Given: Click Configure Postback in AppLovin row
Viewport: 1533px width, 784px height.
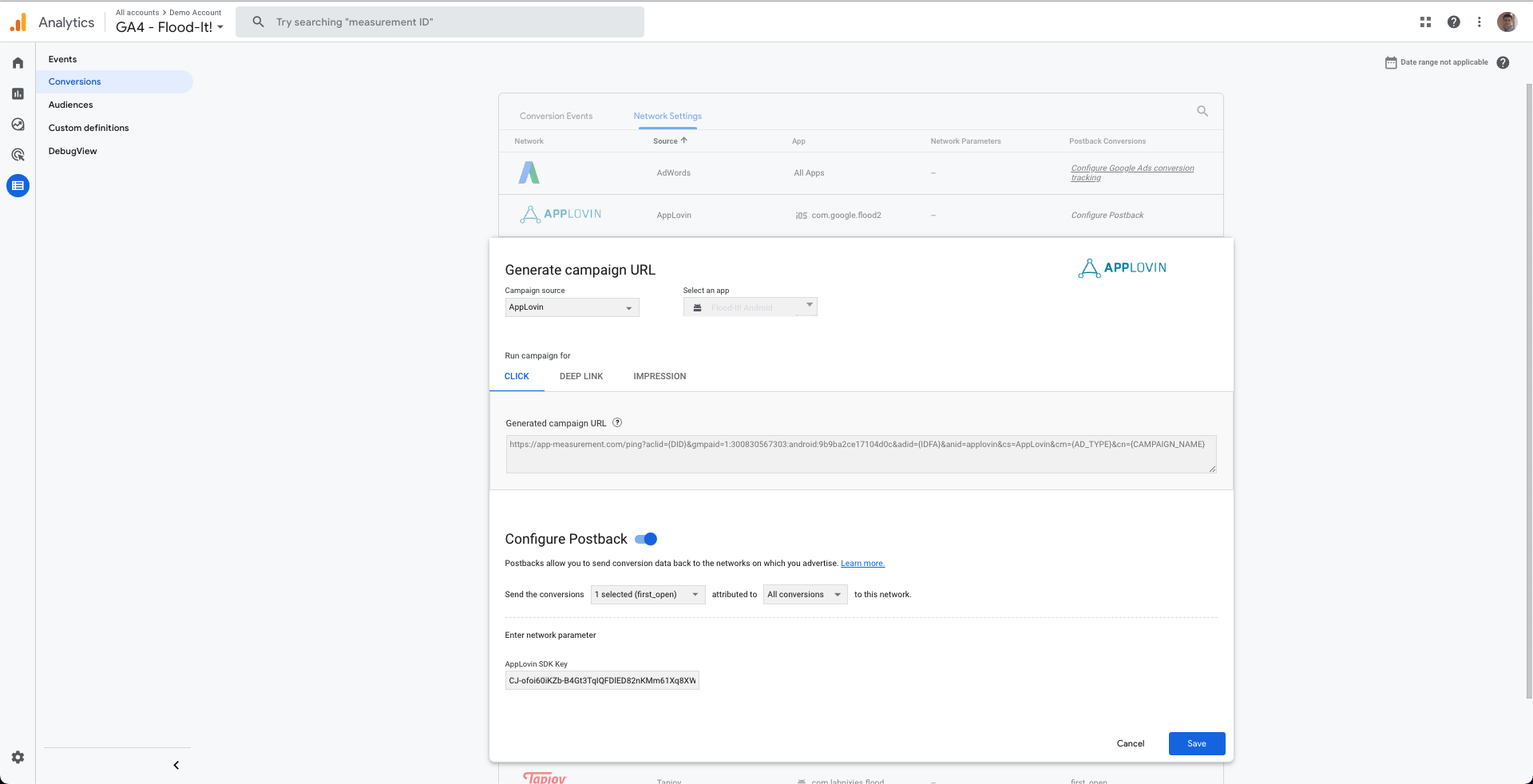Looking at the screenshot, I should click(1107, 215).
